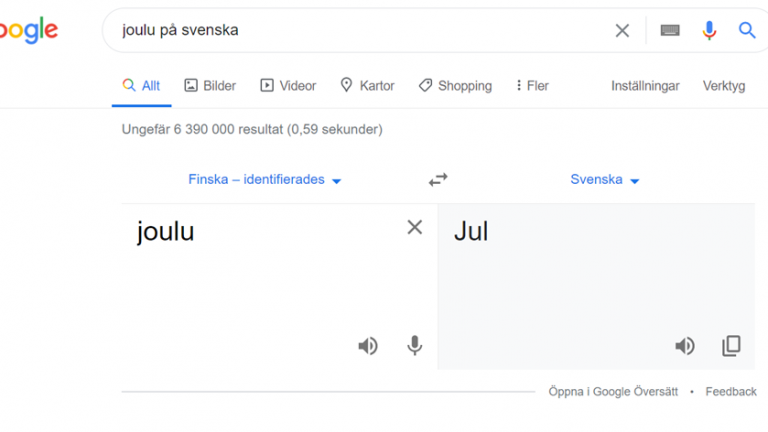Click the Feedback link
The width and height of the screenshot is (768, 432).
click(x=731, y=392)
